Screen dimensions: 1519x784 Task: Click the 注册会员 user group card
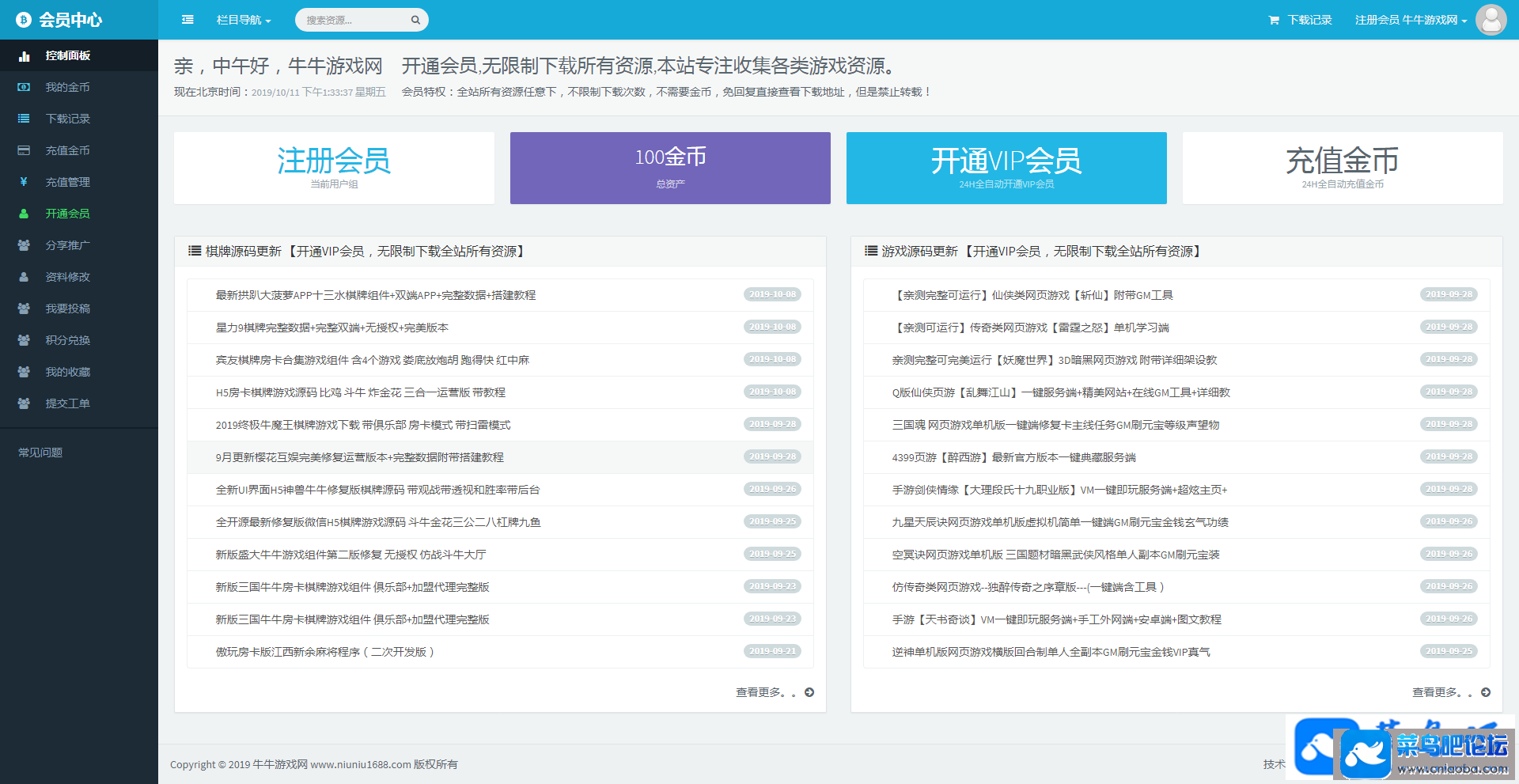334,168
